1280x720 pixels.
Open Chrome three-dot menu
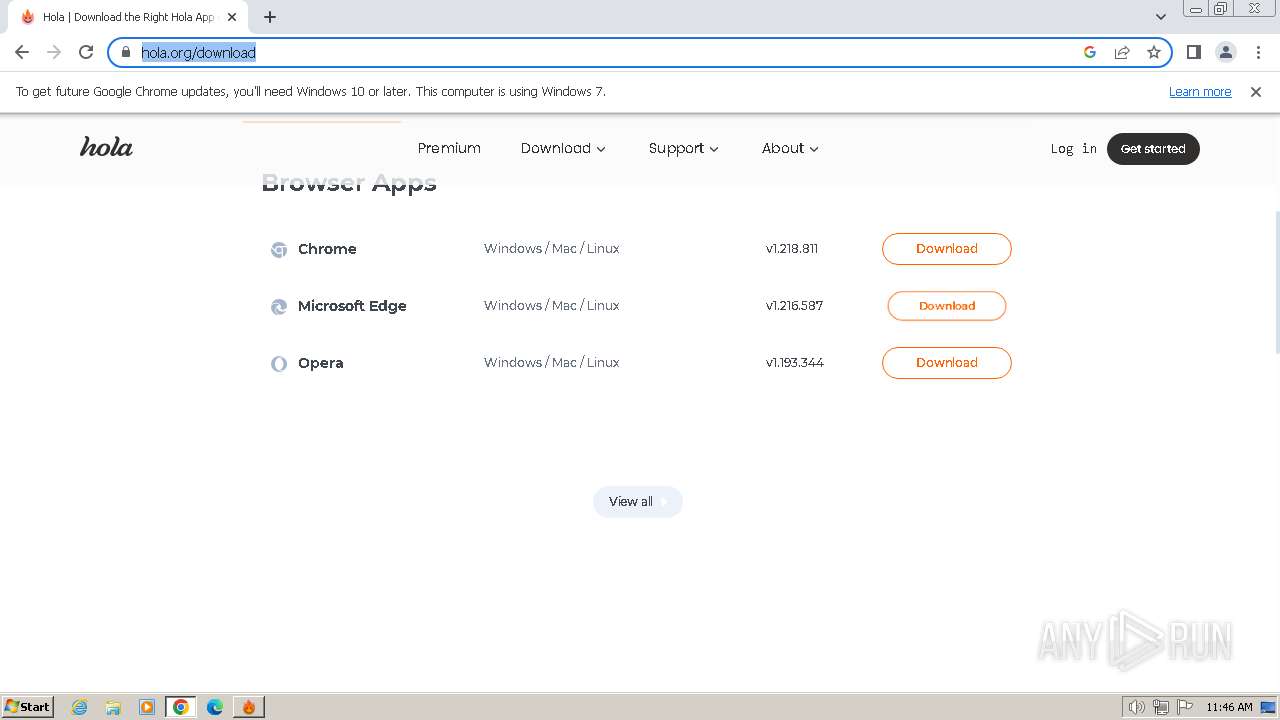pyautogui.click(x=1258, y=52)
